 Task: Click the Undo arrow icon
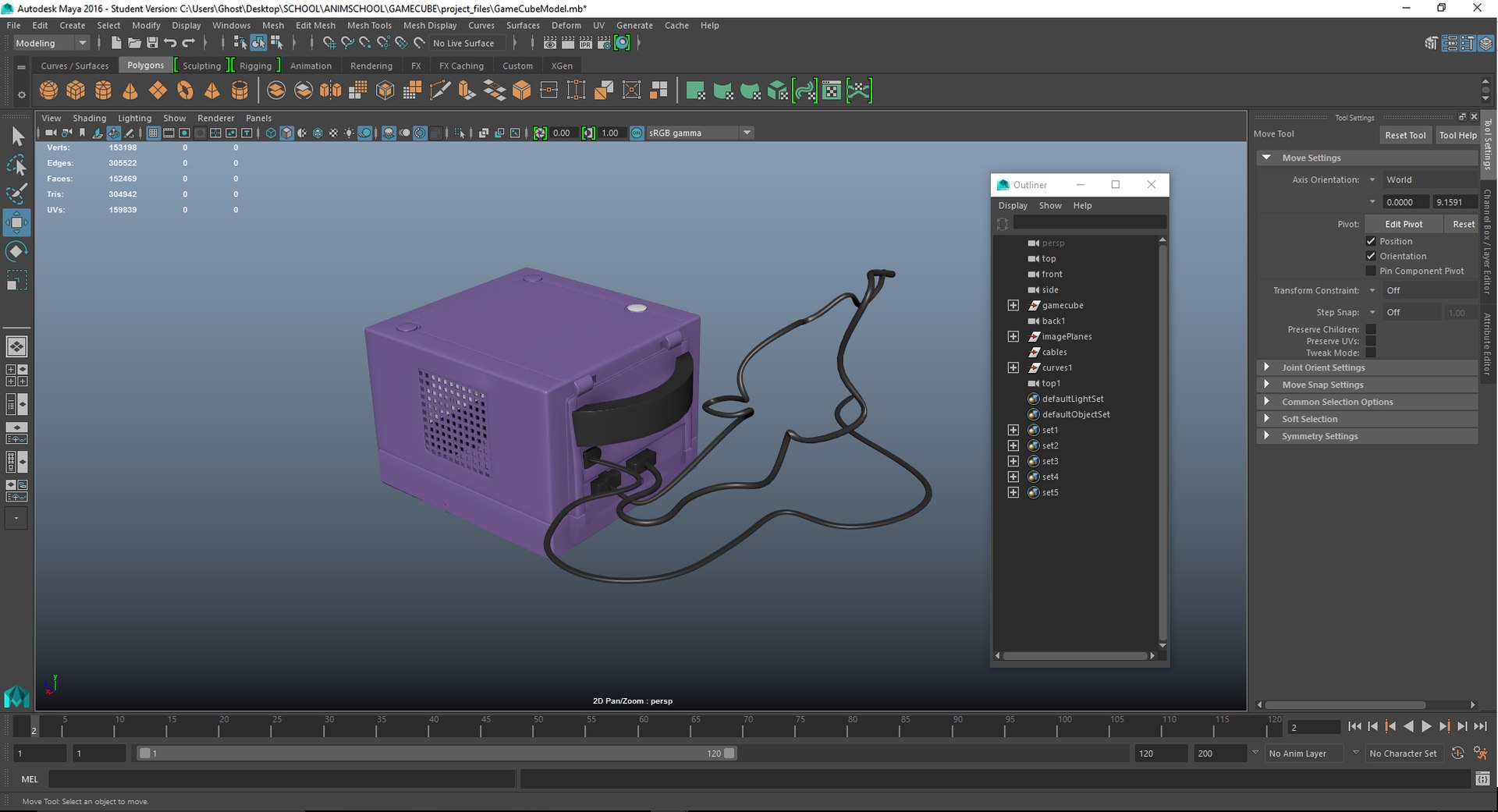click(x=170, y=43)
